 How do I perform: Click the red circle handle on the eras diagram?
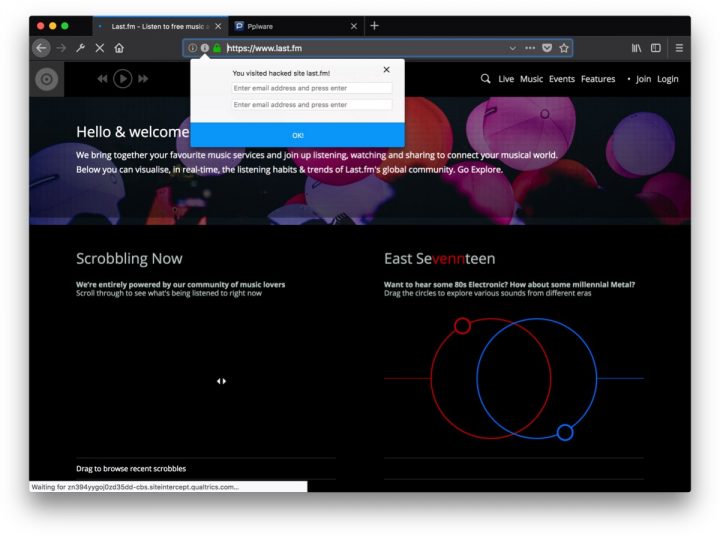pyautogui.click(x=462, y=326)
